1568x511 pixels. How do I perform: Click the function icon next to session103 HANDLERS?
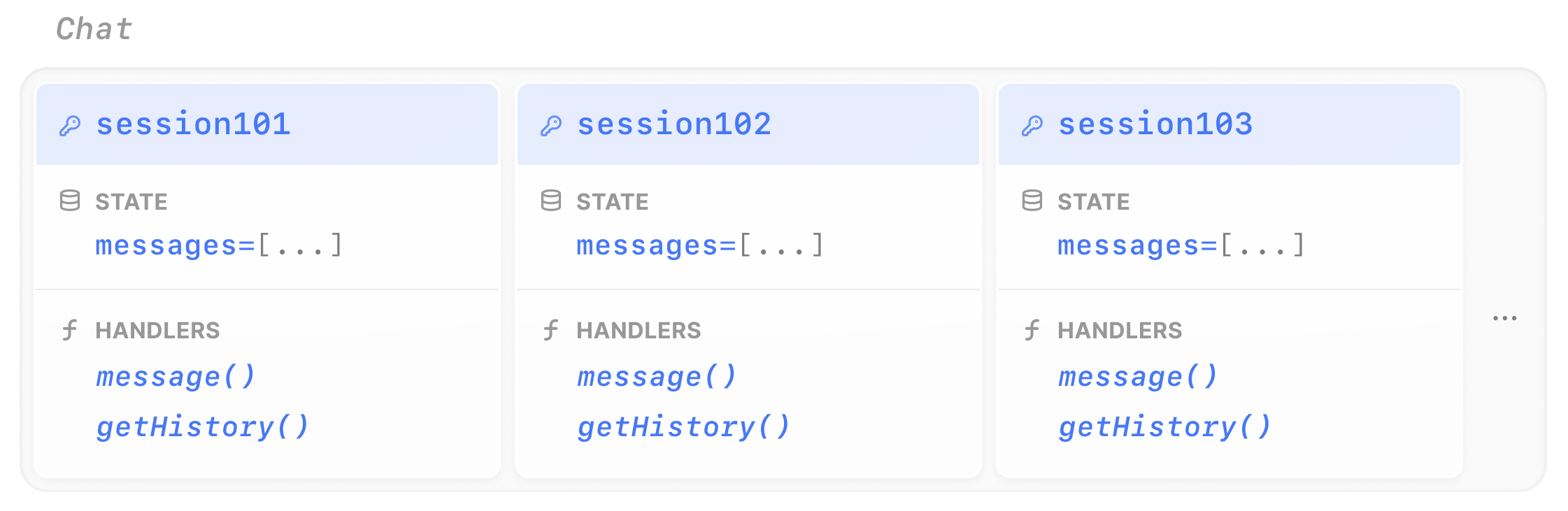coord(1032,330)
